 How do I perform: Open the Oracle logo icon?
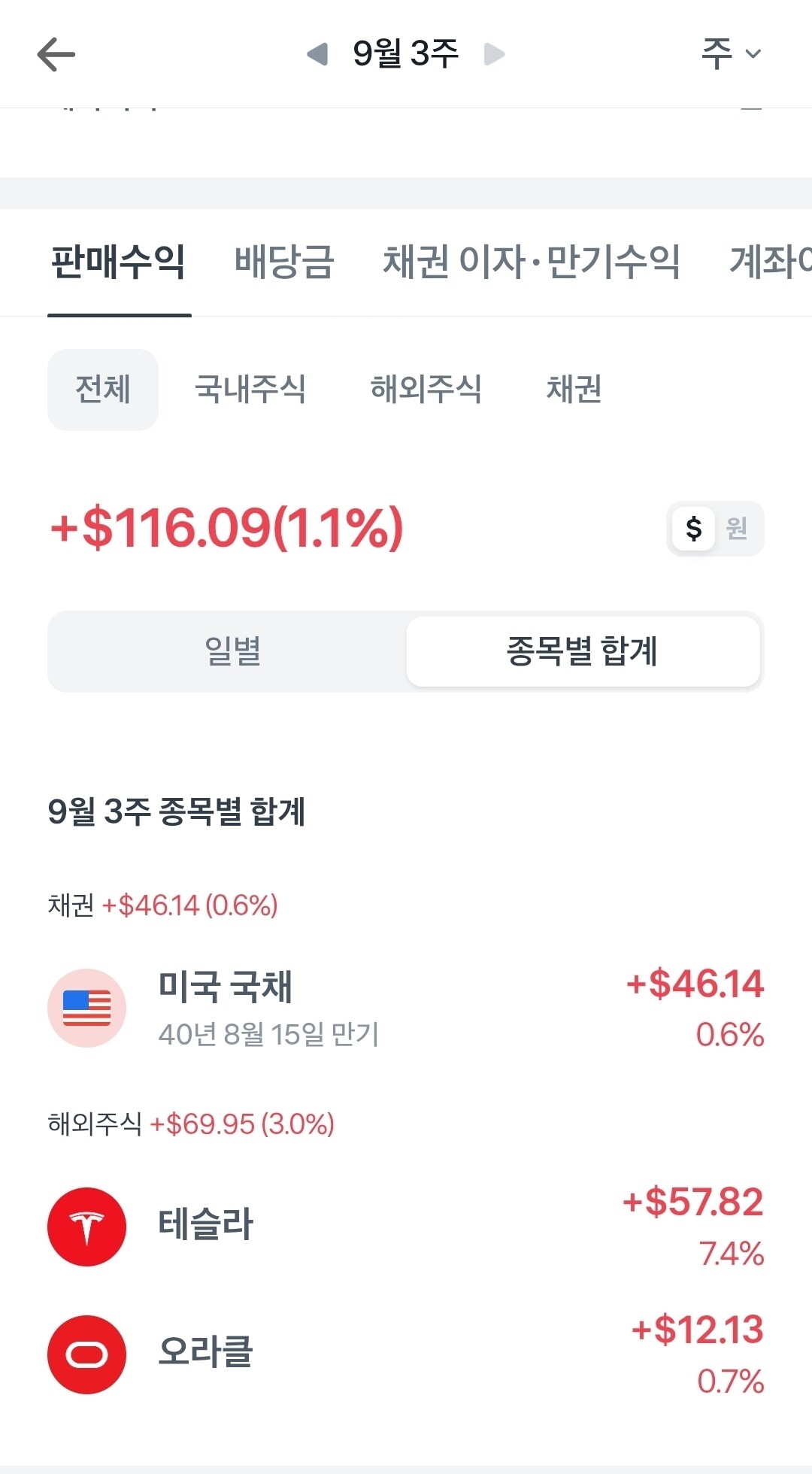tap(86, 1354)
